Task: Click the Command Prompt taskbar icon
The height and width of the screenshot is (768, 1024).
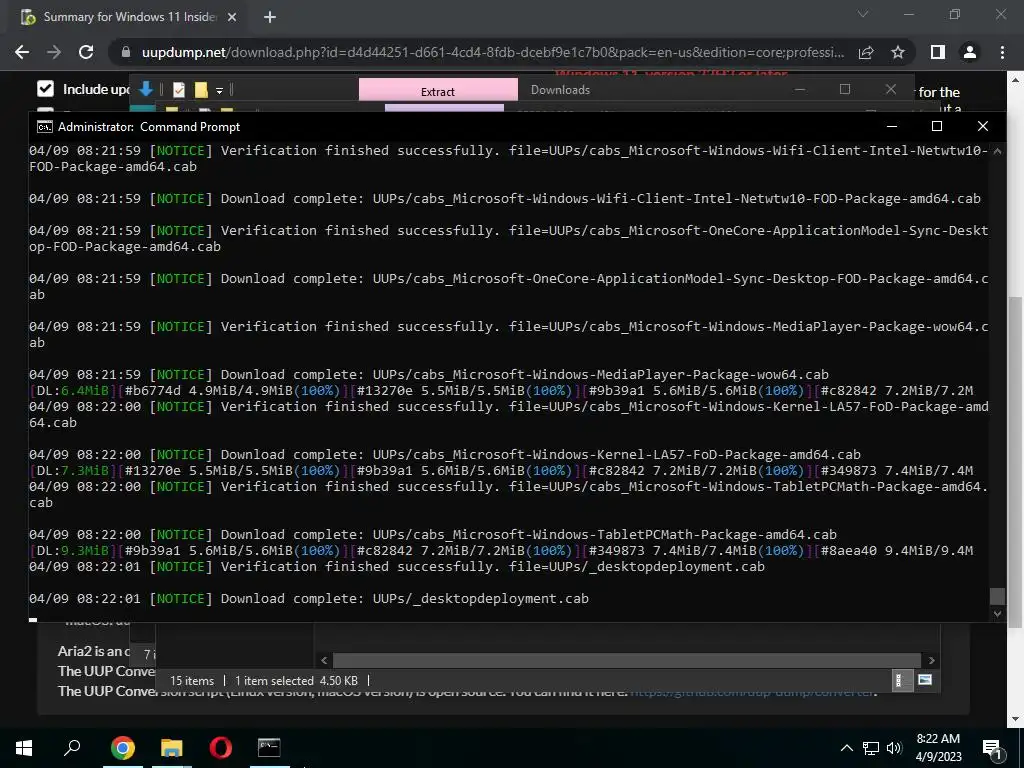Action: tap(269, 748)
